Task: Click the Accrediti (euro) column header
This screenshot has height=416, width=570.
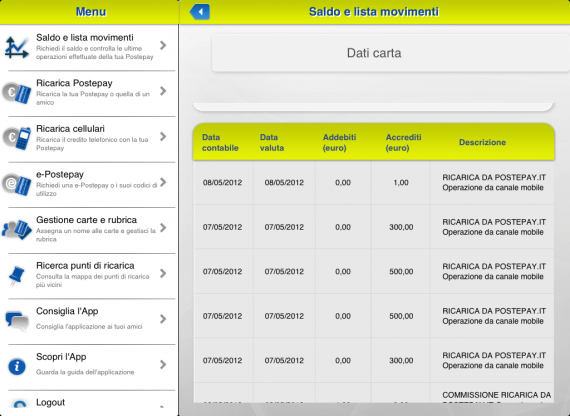Action: [x=404, y=143]
